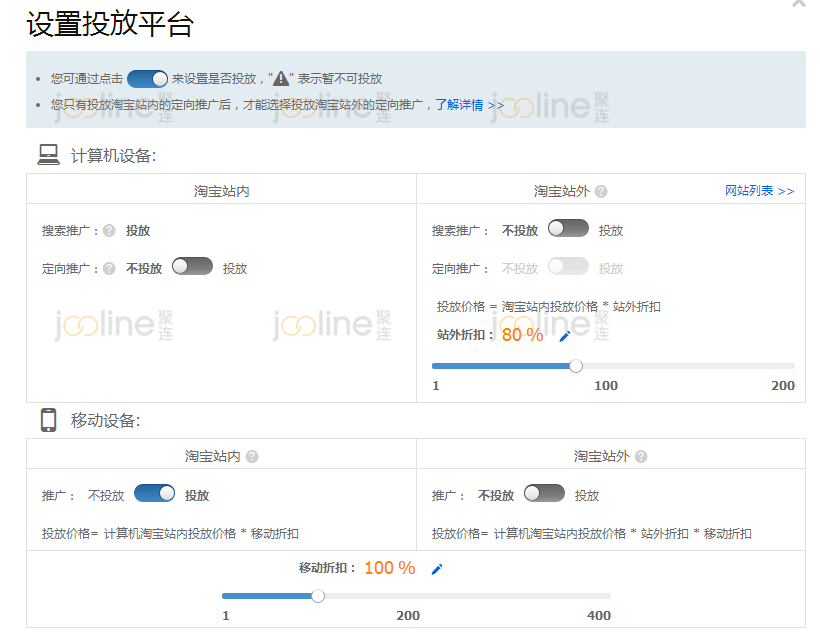Close the dialog with the X icon
This screenshot has width=820, height=640.
[x=799, y=3]
